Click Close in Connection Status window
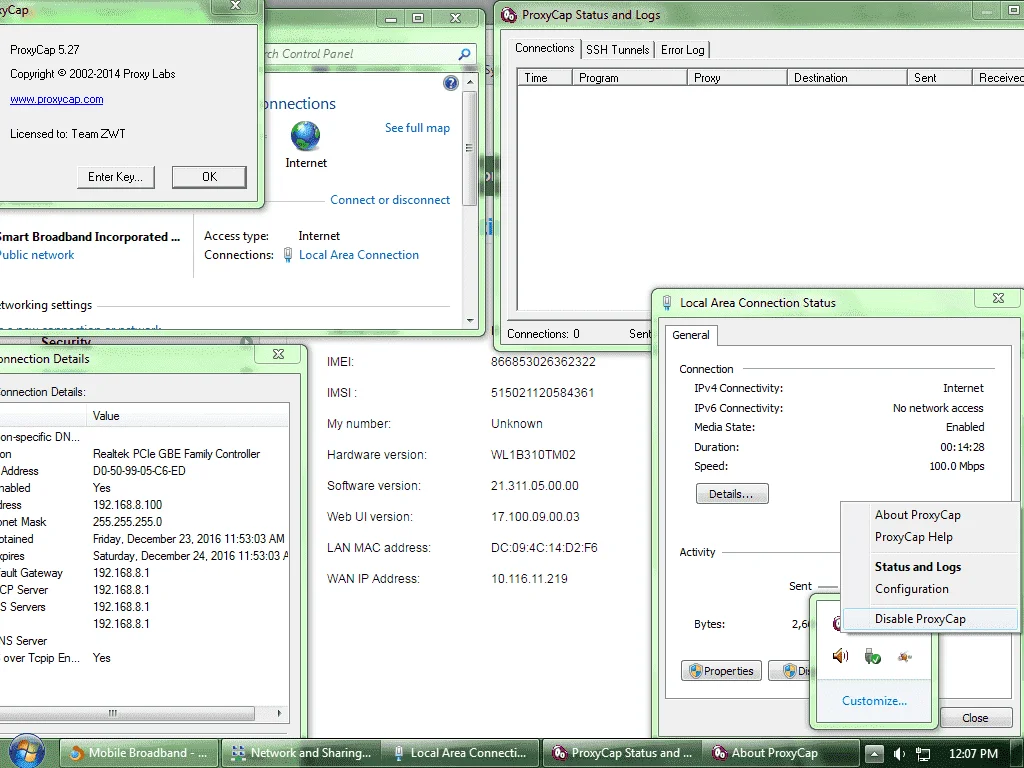The image size is (1024, 768). (974, 718)
